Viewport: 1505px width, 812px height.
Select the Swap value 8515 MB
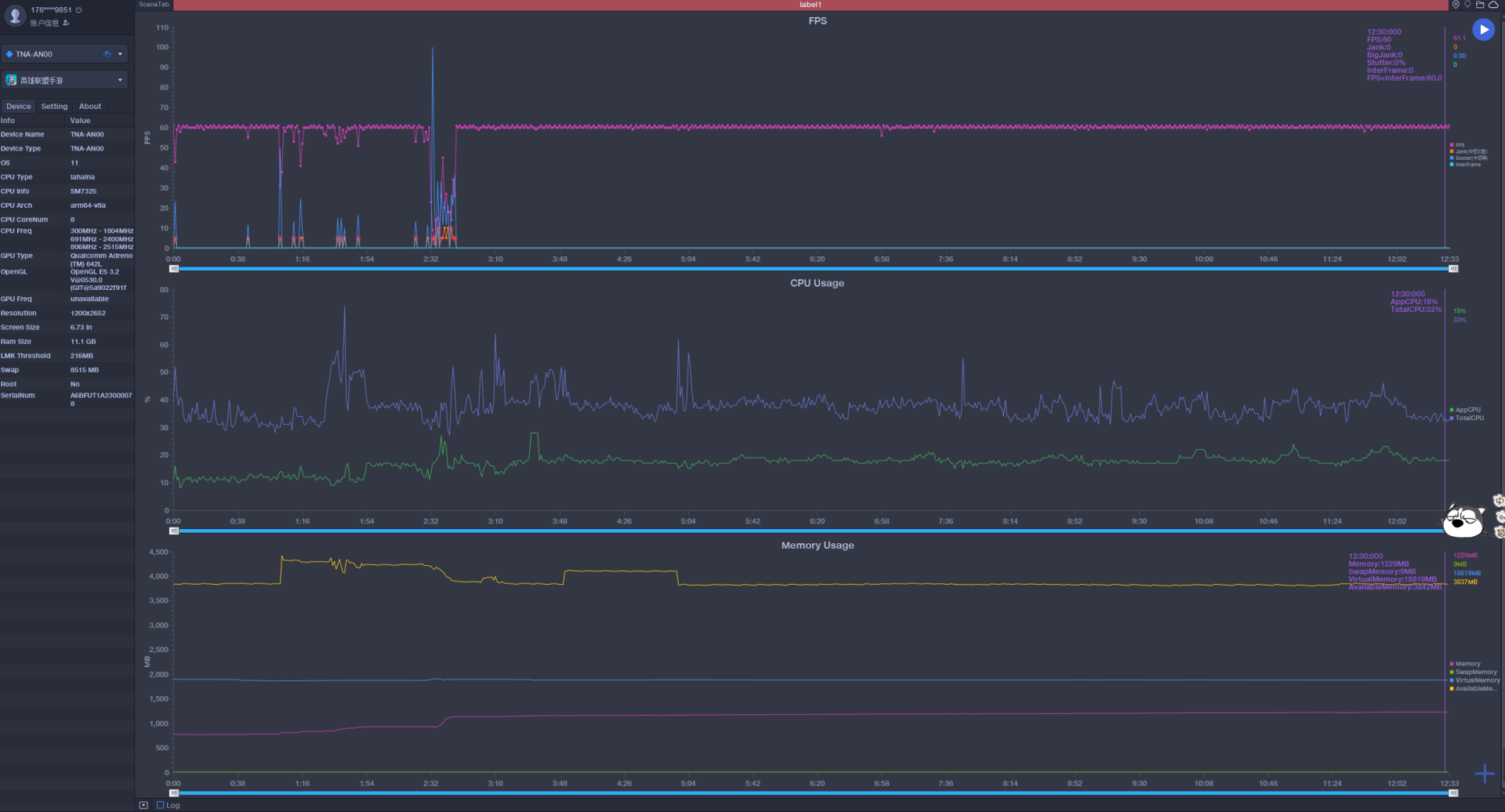85,370
